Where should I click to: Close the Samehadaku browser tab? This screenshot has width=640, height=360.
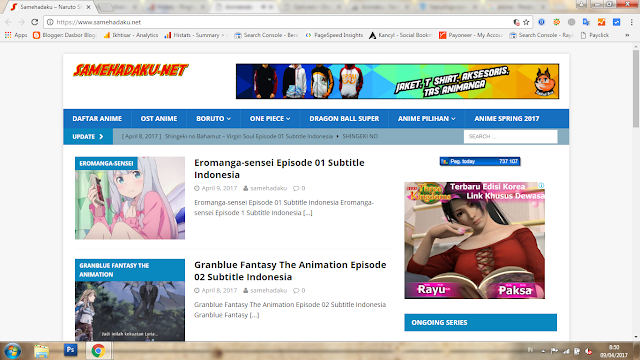88,7
